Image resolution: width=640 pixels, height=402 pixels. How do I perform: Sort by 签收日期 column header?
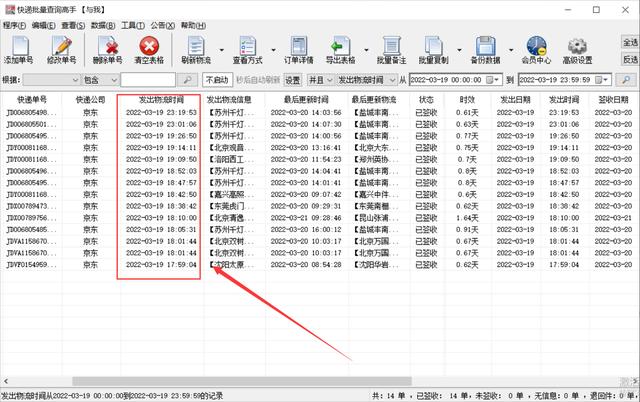(613, 100)
